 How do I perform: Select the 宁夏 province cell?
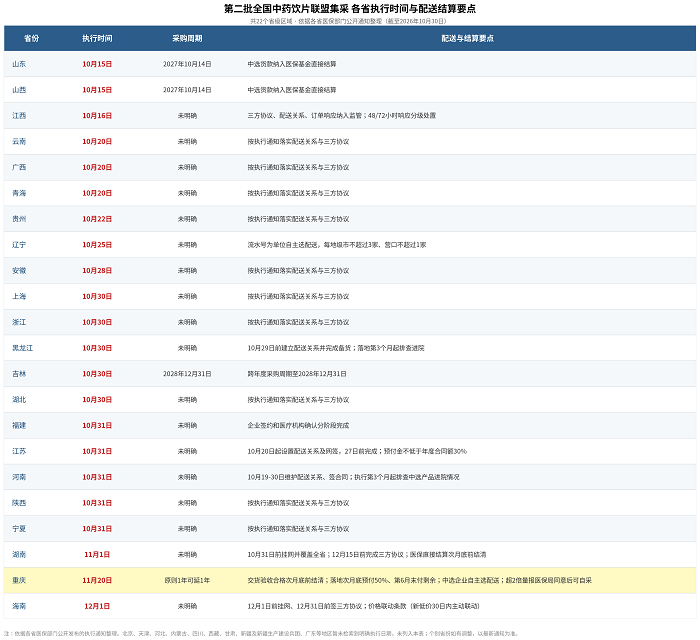(19, 529)
